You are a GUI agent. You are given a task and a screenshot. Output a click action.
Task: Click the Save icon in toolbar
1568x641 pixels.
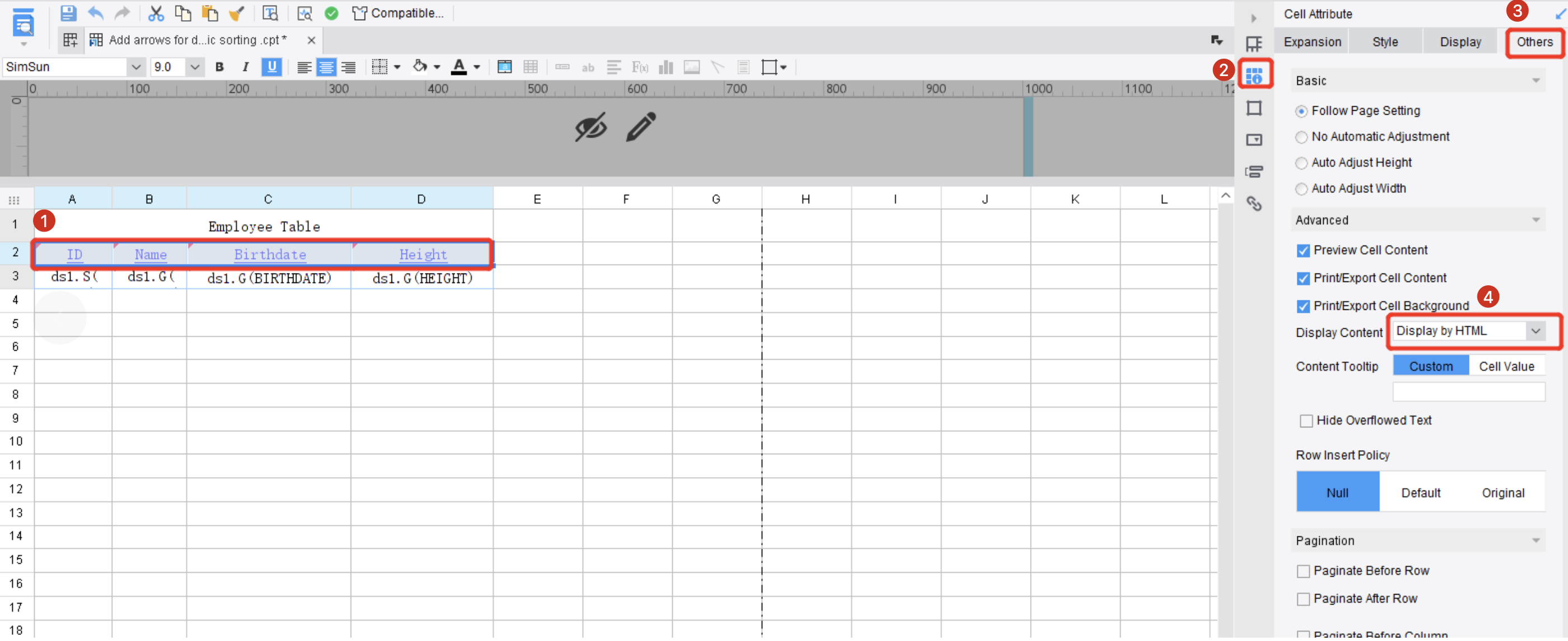pos(68,13)
